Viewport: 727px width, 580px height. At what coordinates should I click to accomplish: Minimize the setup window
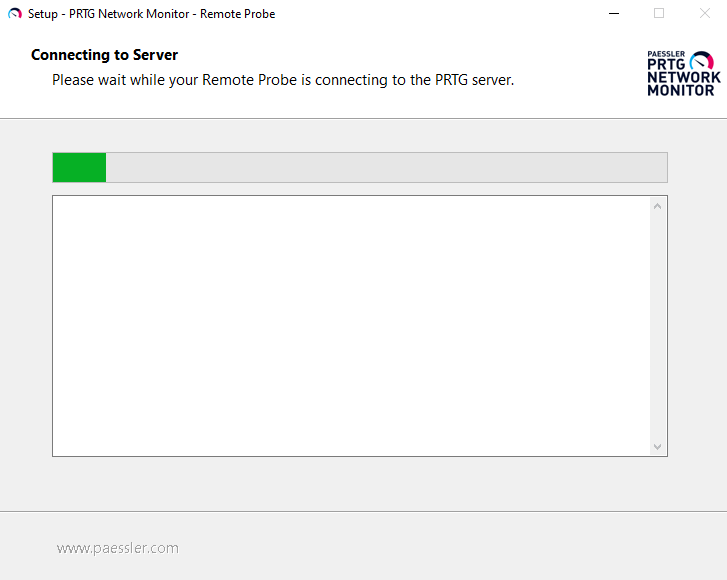[612, 14]
